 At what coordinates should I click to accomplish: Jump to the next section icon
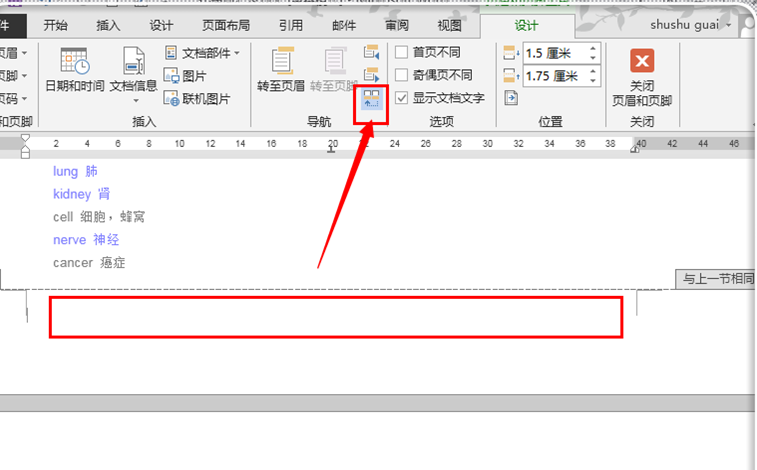[x=372, y=75]
